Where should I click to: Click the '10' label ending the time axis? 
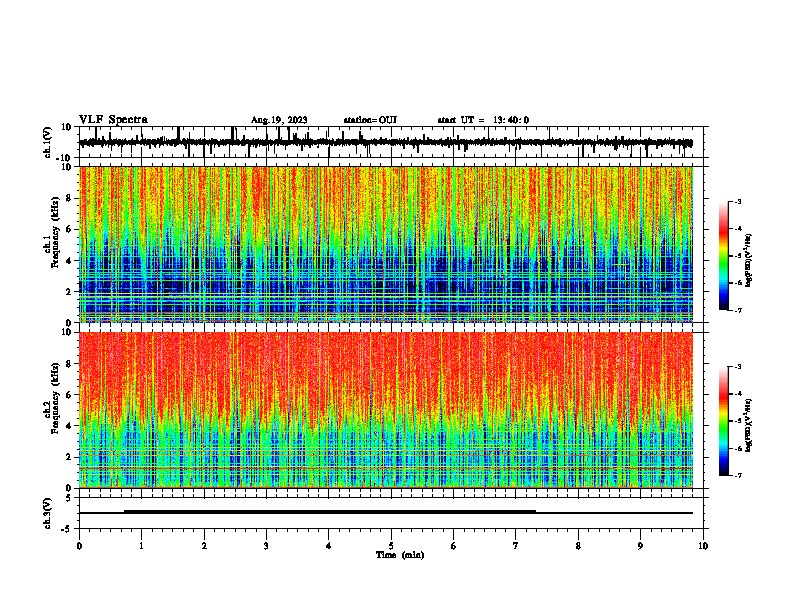pos(703,546)
